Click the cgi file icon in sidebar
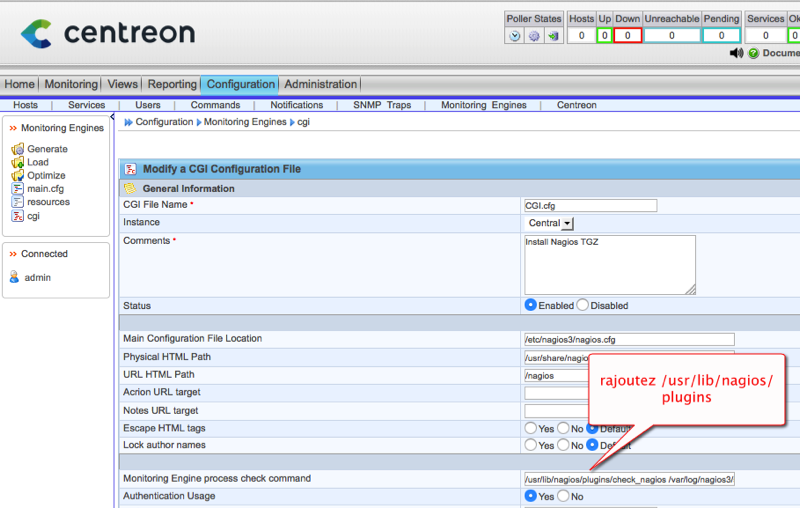 pyautogui.click(x=17, y=216)
